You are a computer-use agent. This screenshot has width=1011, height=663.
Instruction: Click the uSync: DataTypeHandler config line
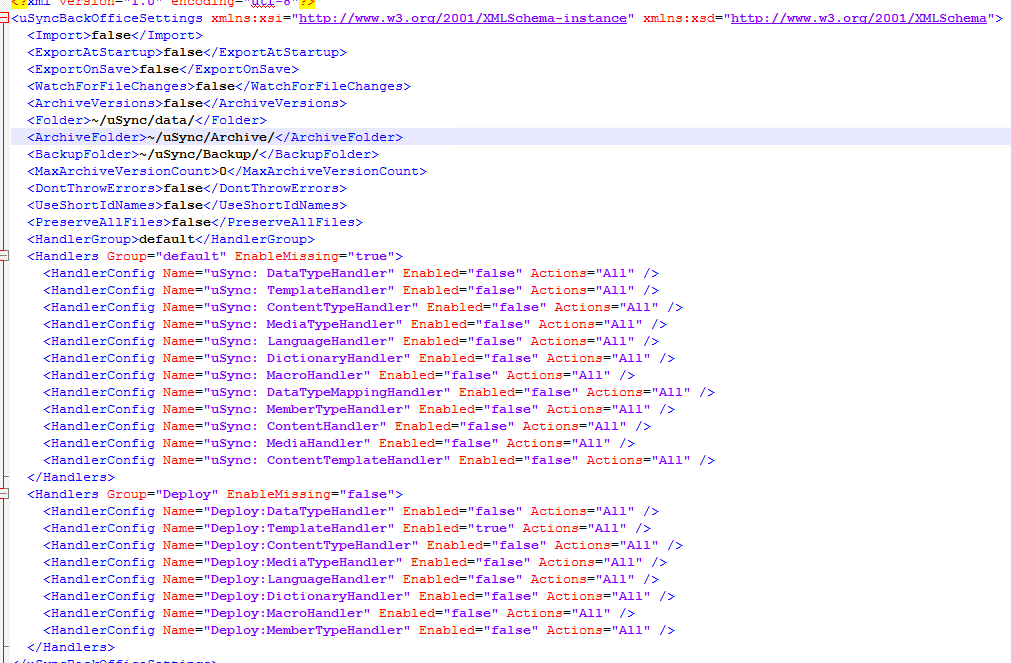click(351, 273)
